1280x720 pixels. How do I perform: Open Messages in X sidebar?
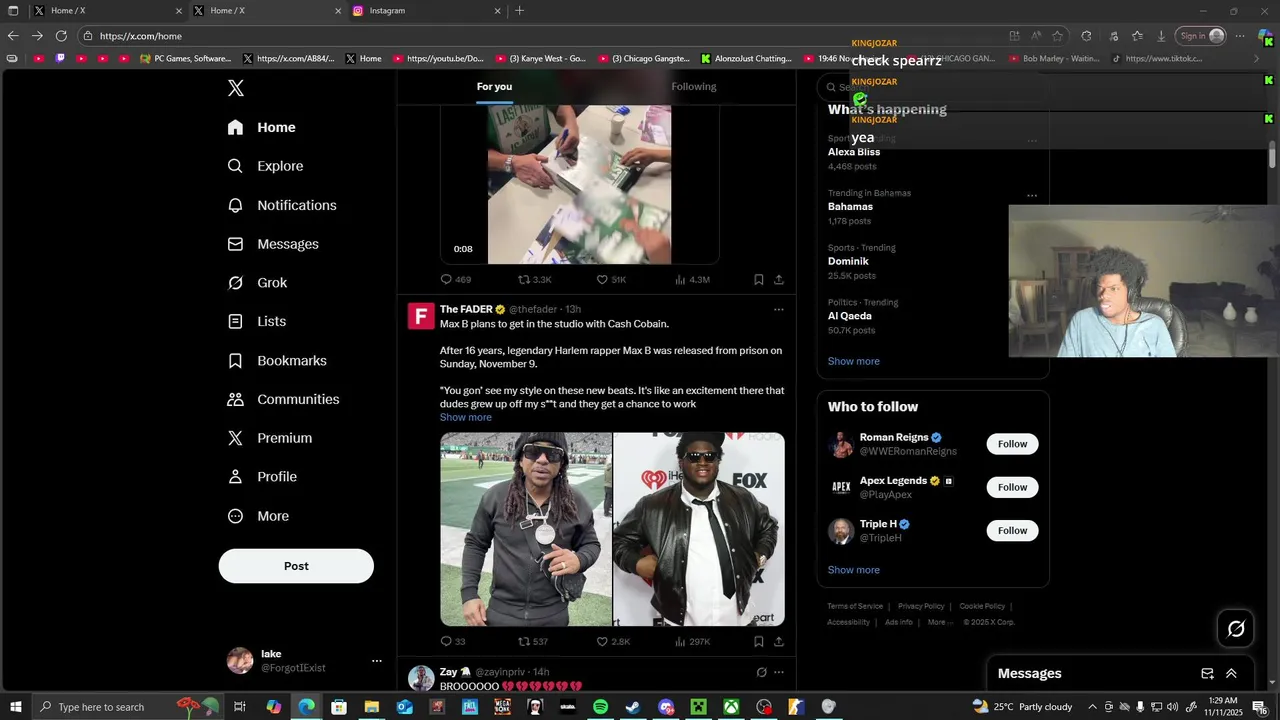pyautogui.click(x=273, y=244)
